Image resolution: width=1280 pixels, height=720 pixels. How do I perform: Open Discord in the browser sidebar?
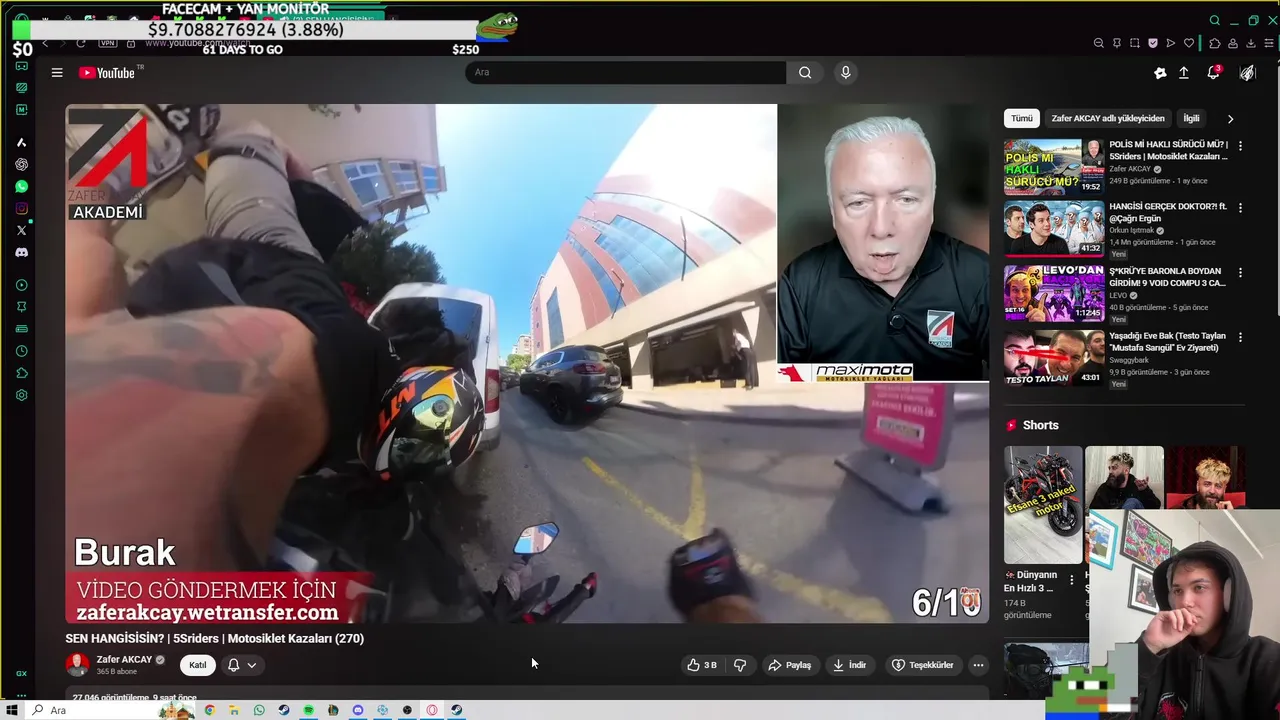(x=22, y=253)
